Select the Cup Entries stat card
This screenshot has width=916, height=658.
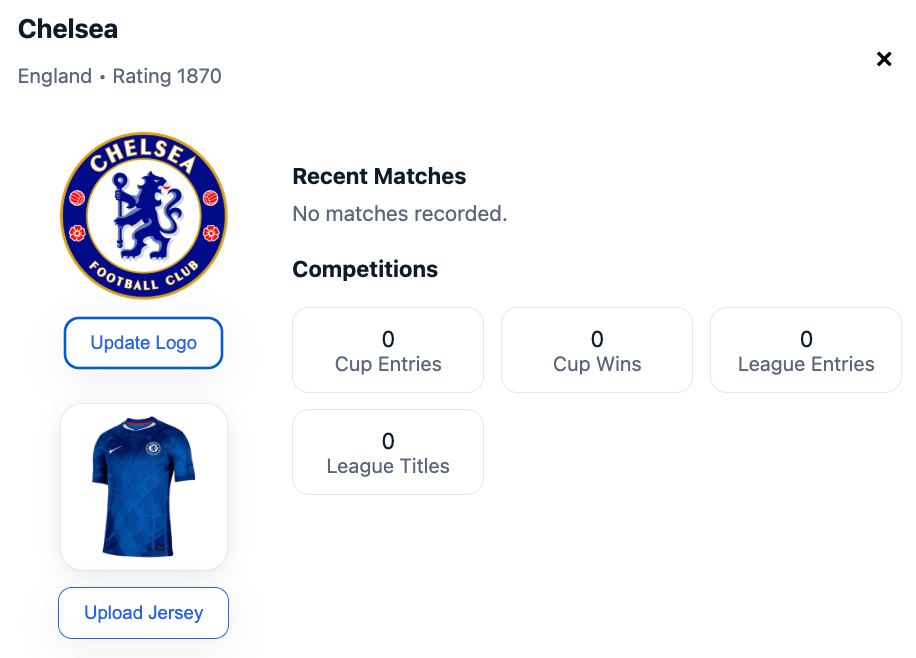coord(388,350)
